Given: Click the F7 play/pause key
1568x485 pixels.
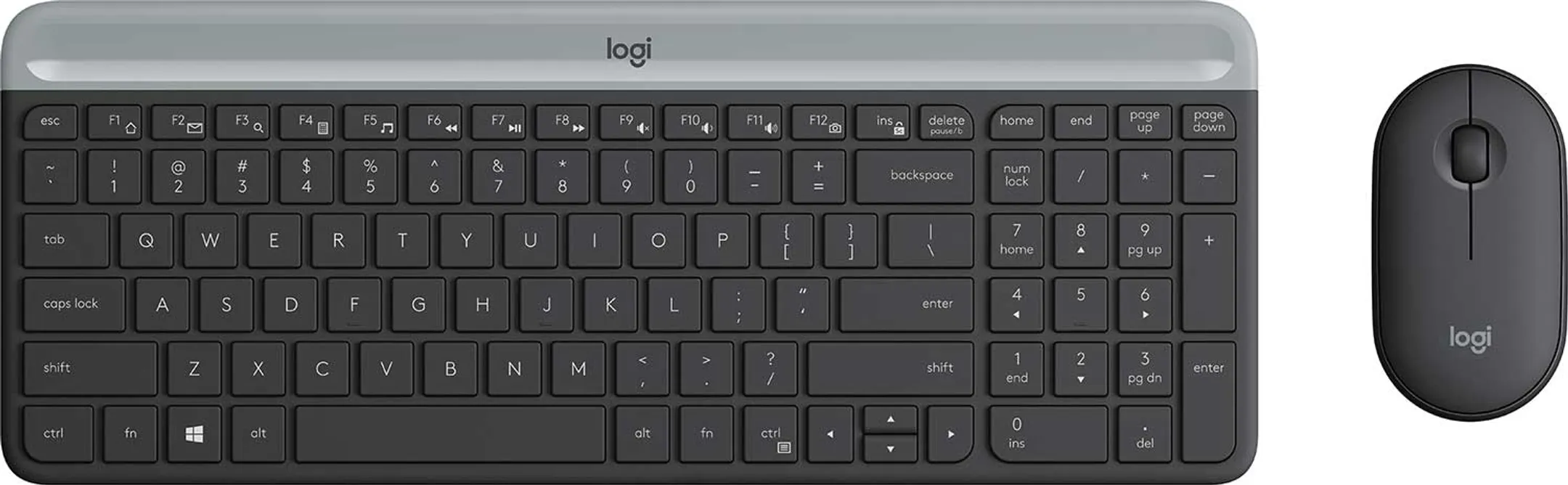Looking at the screenshot, I should pos(498,122).
